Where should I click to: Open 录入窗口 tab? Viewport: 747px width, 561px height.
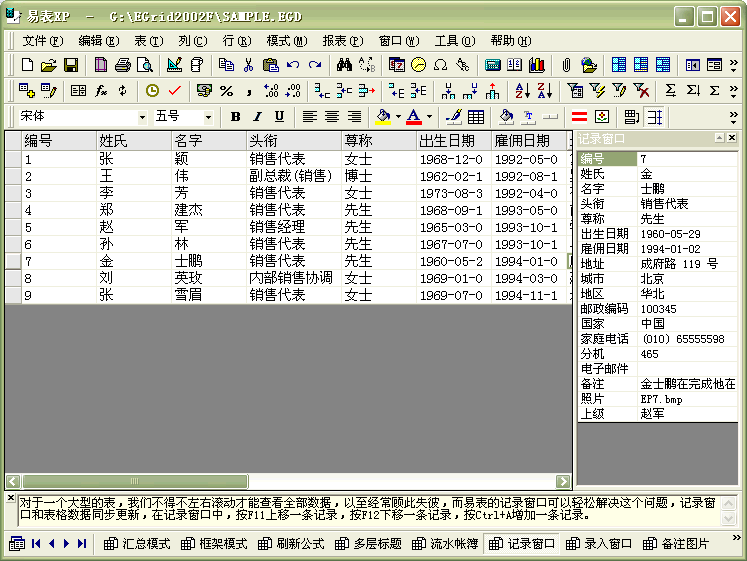pos(599,543)
